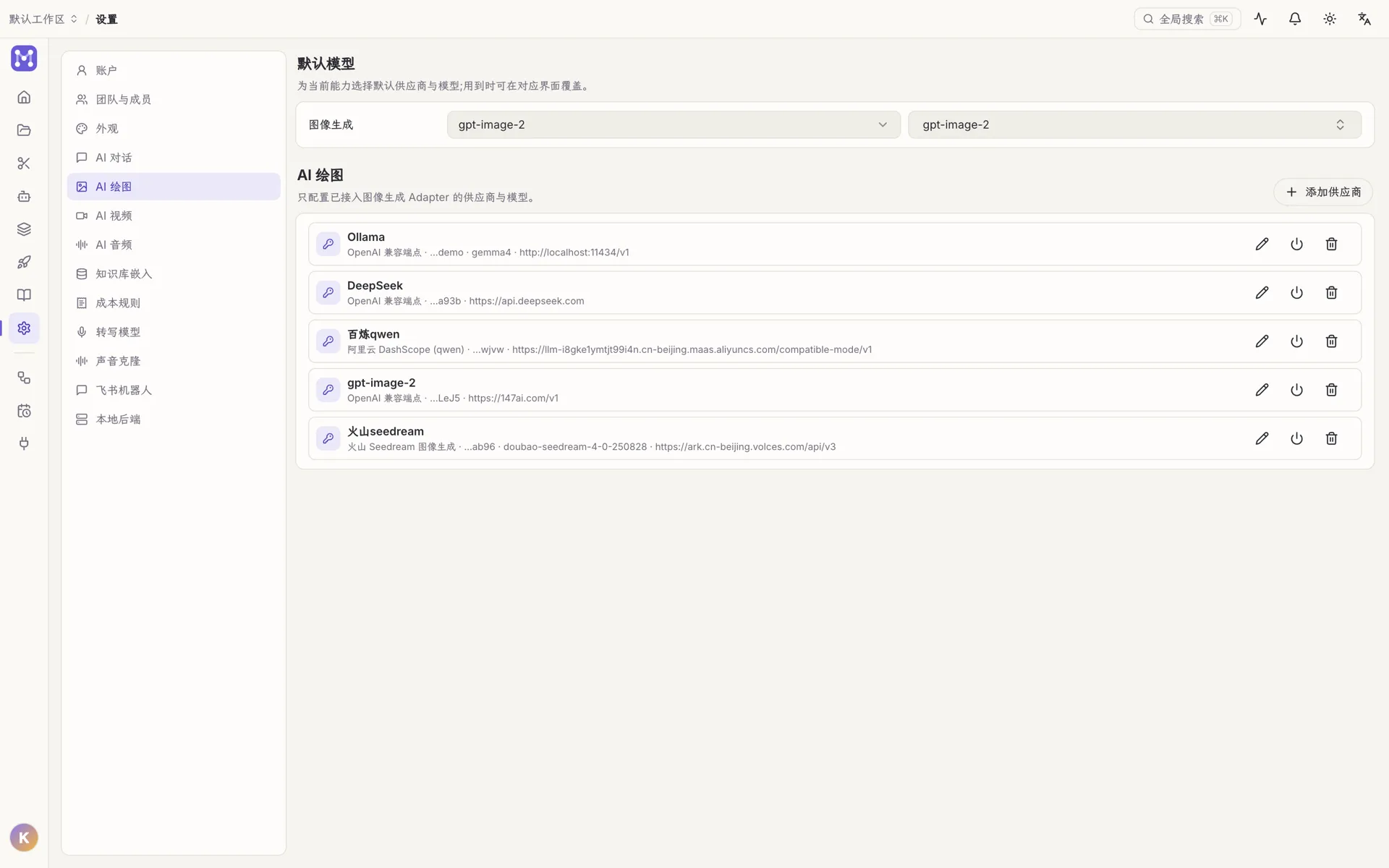The width and height of the screenshot is (1389, 868).
Task: Open the plug integrations icon
Action: tap(24, 443)
